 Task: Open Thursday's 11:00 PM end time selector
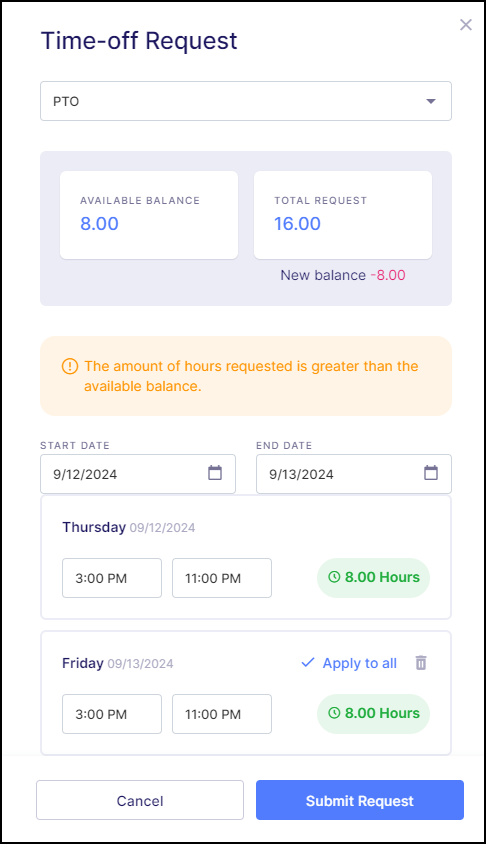coord(222,578)
